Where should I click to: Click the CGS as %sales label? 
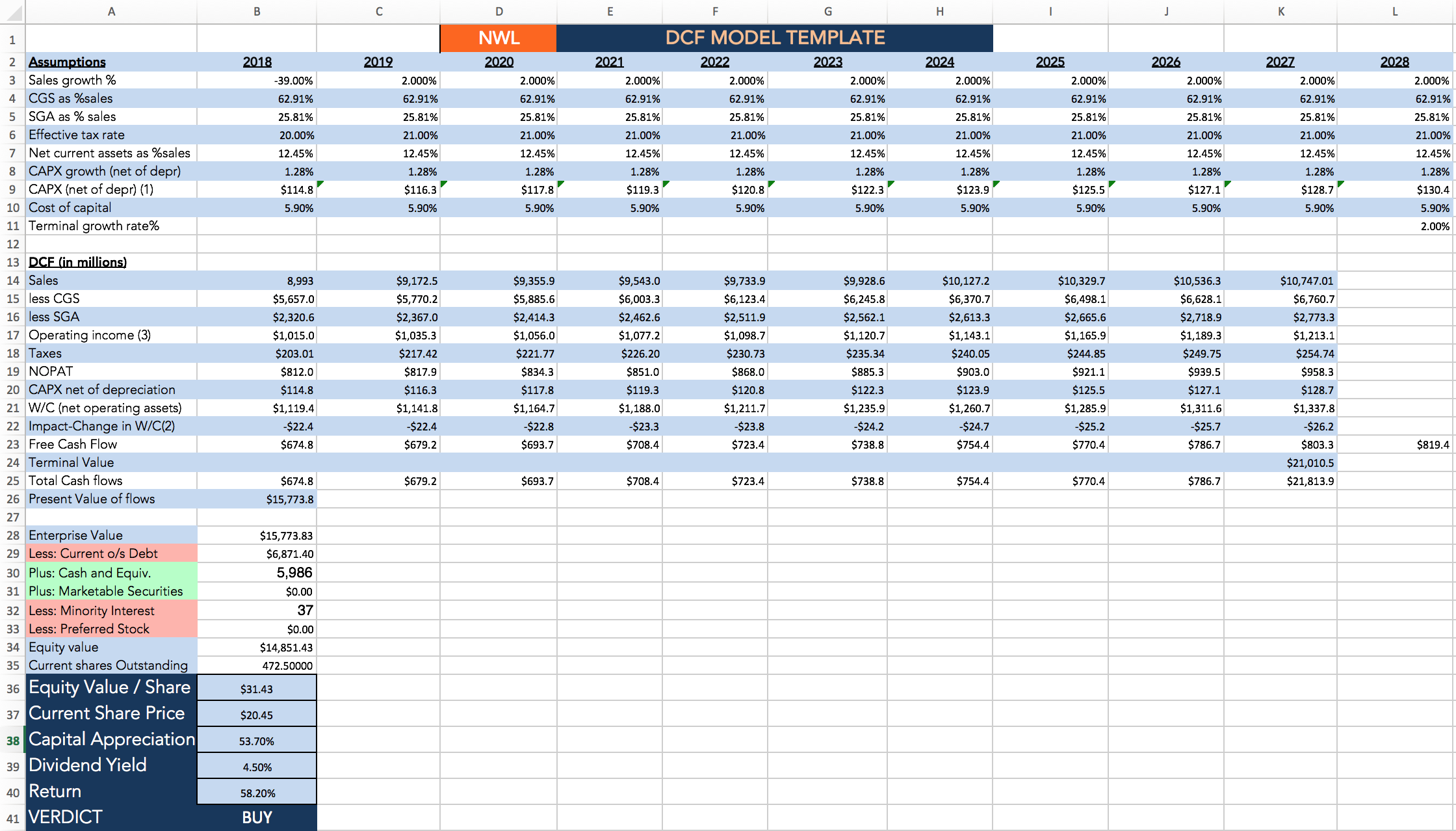111,98
